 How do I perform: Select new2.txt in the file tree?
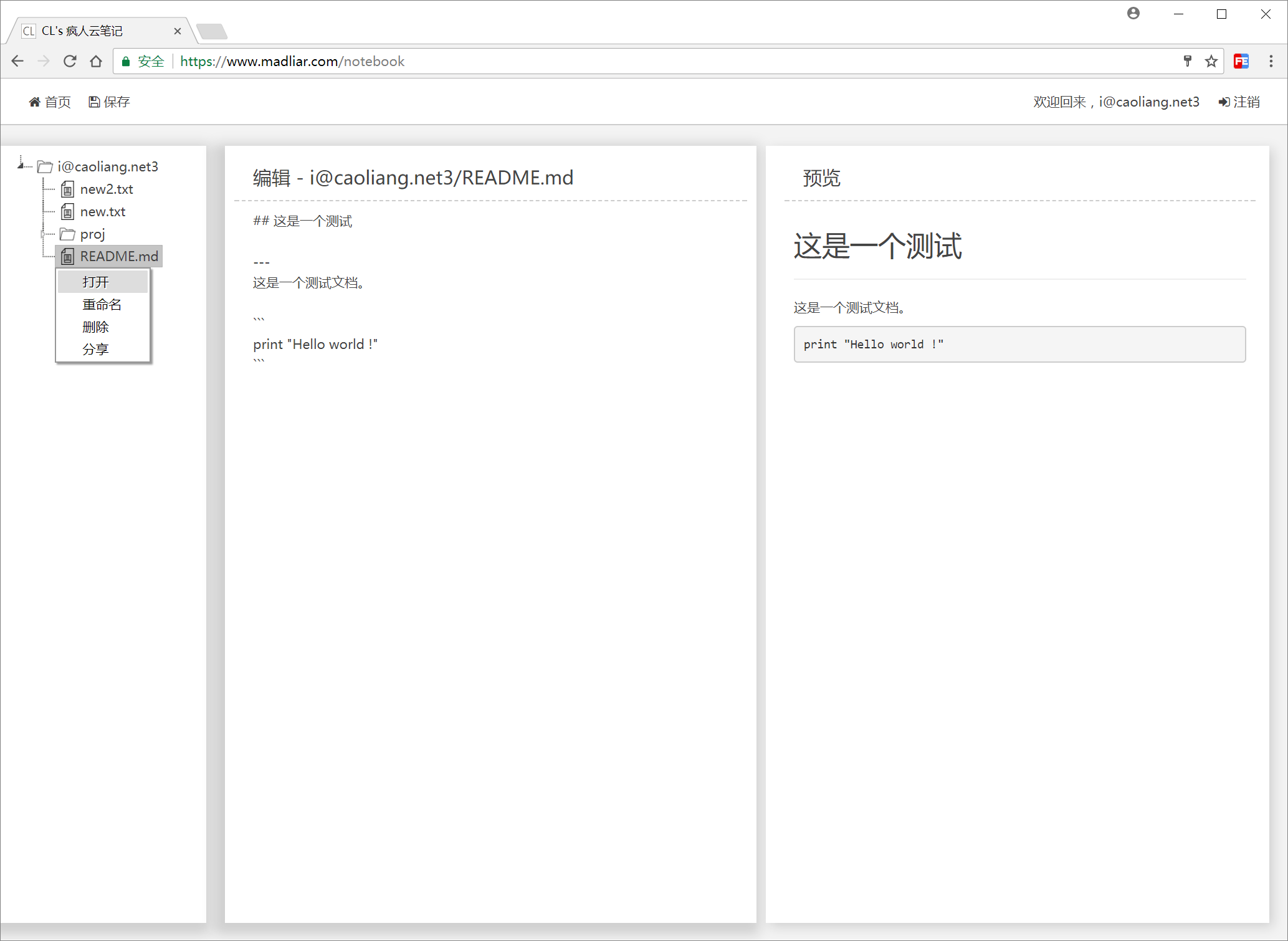107,189
